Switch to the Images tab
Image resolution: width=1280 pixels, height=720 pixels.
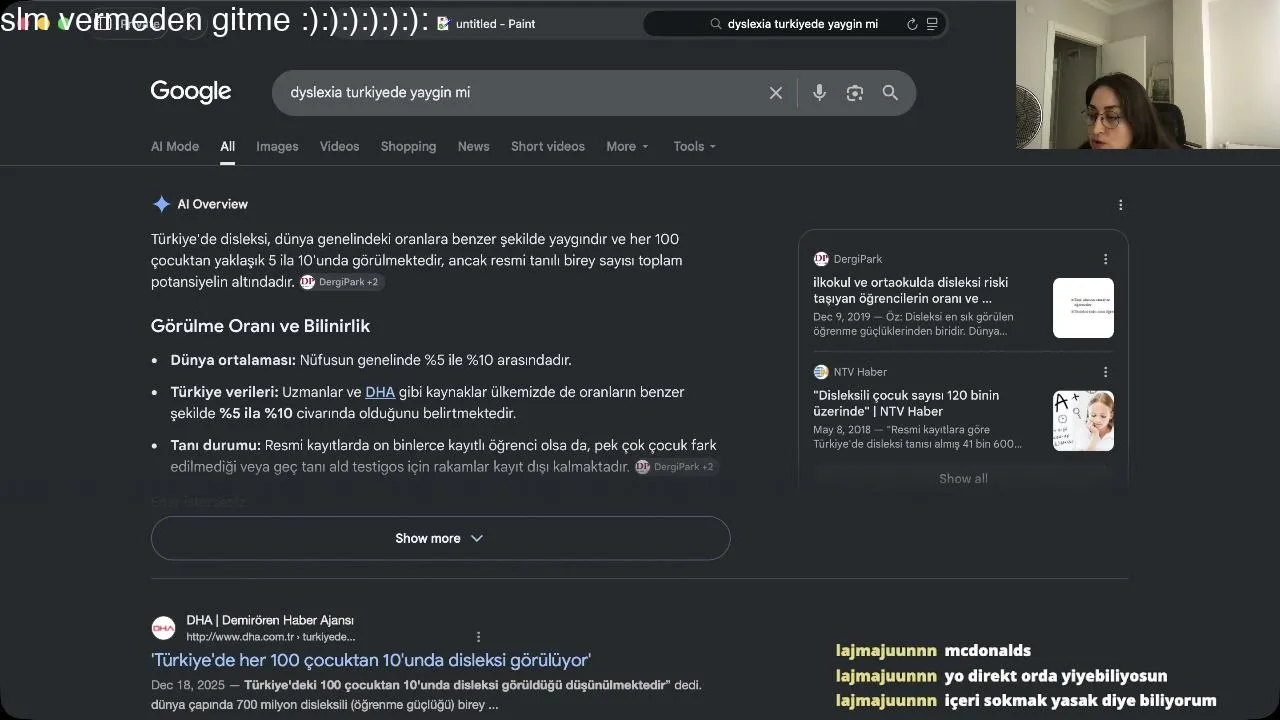click(x=277, y=146)
